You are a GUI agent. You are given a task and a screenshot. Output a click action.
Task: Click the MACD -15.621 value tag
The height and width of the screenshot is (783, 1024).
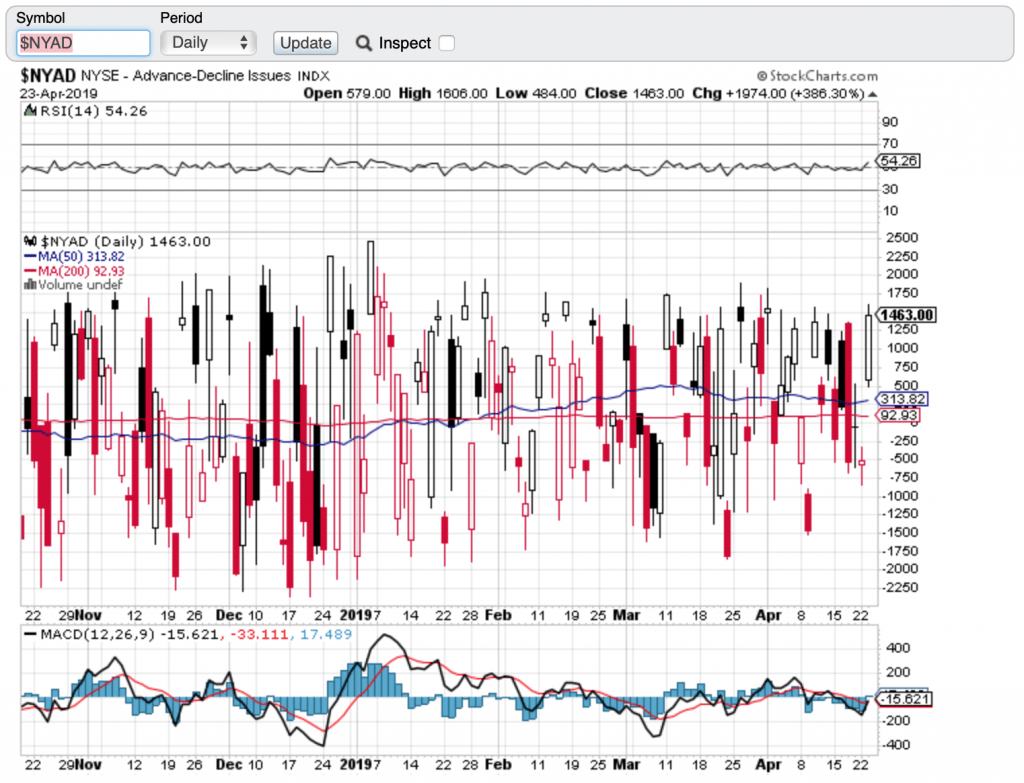click(904, 698)
